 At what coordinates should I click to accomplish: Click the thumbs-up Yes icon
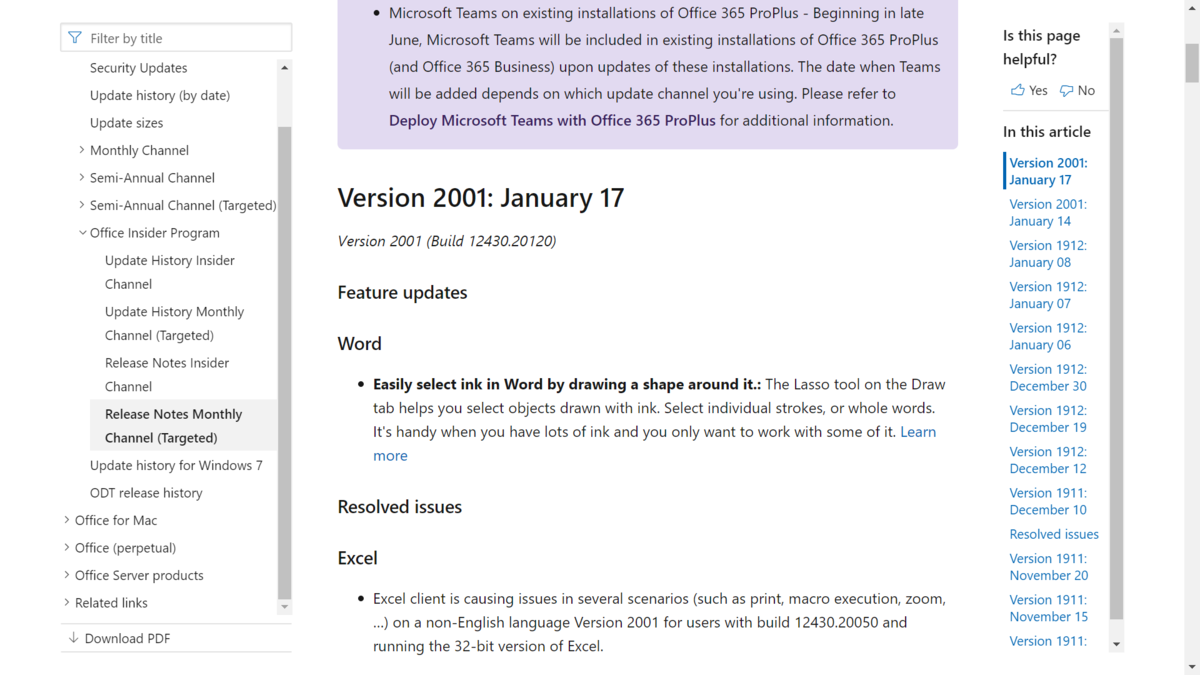pyautogui.click(x=1017, y=90)
